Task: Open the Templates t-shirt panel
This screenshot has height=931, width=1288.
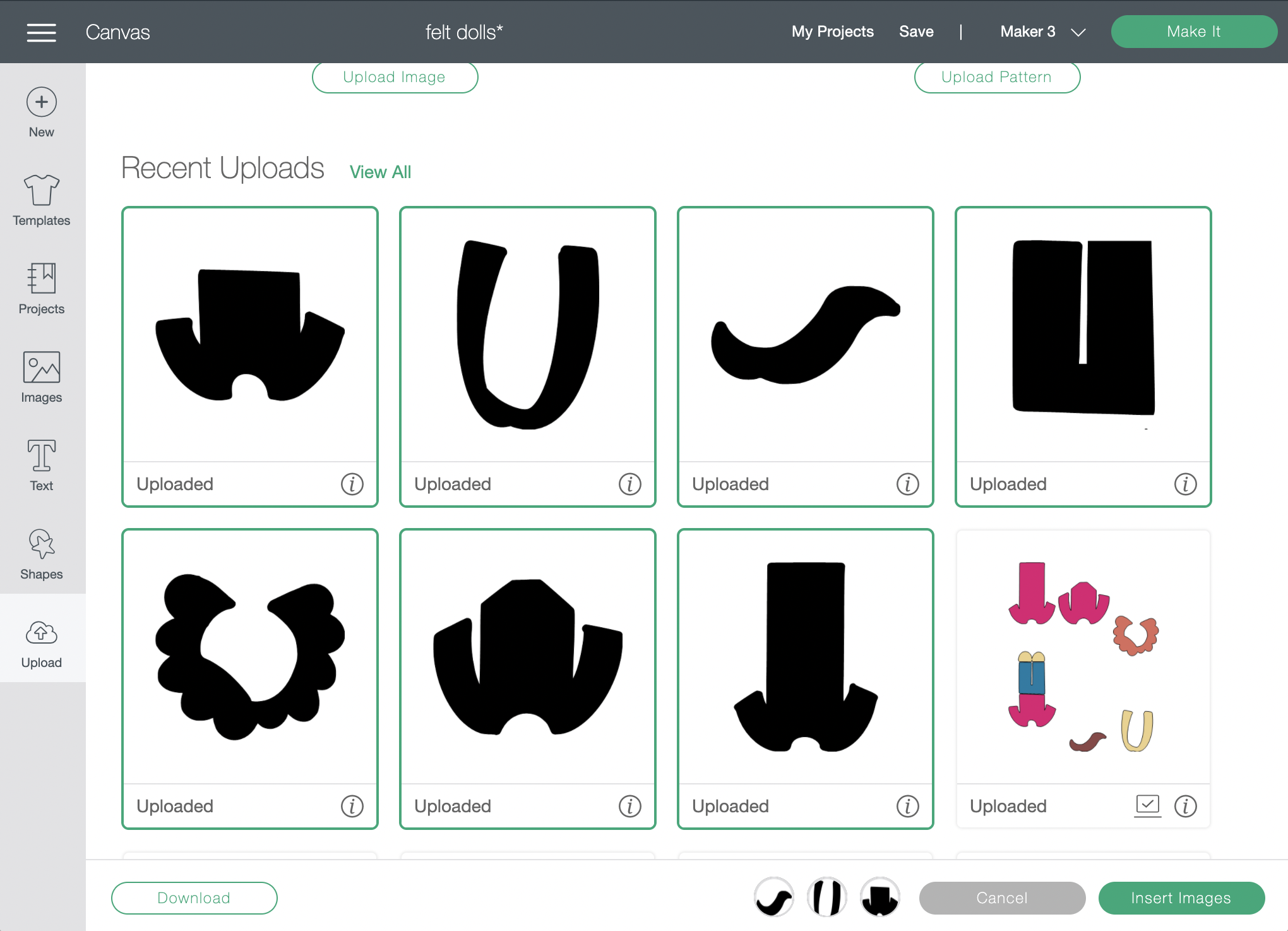Action: pyautogui.click(x=42, y=201)
